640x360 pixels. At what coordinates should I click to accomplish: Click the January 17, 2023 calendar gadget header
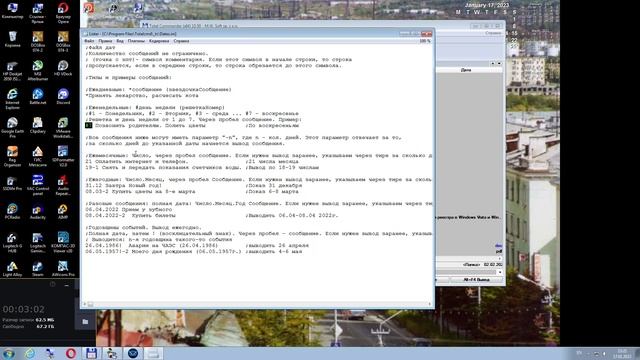(487, 5)
